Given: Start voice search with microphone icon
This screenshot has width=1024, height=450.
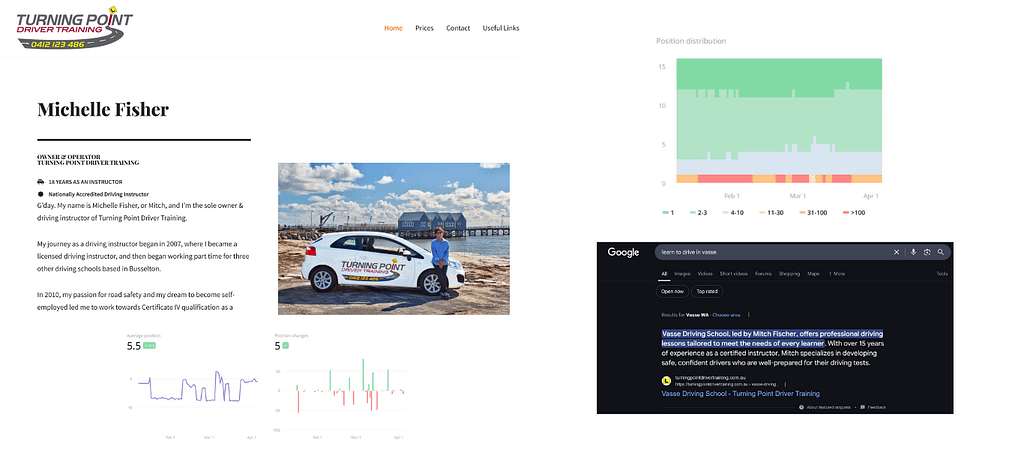Looking at the screenshot, I should point(913,252).
